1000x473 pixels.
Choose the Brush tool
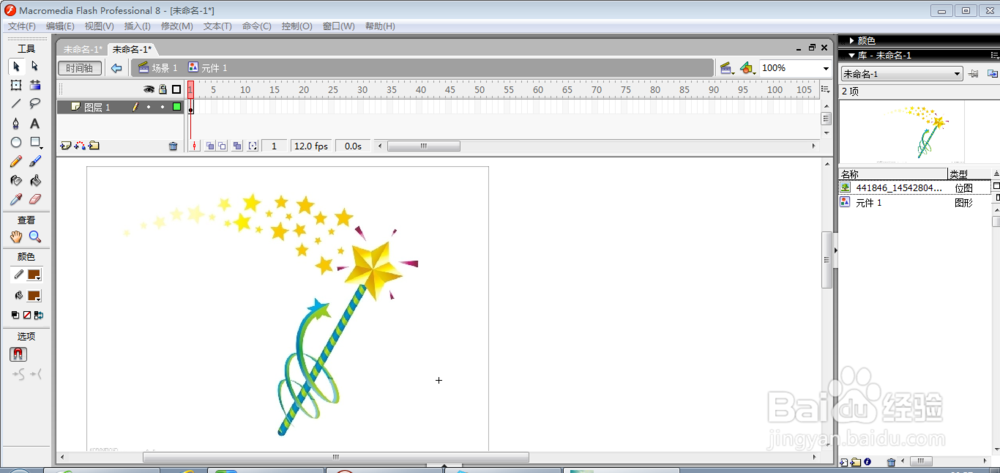pos(35,161)
